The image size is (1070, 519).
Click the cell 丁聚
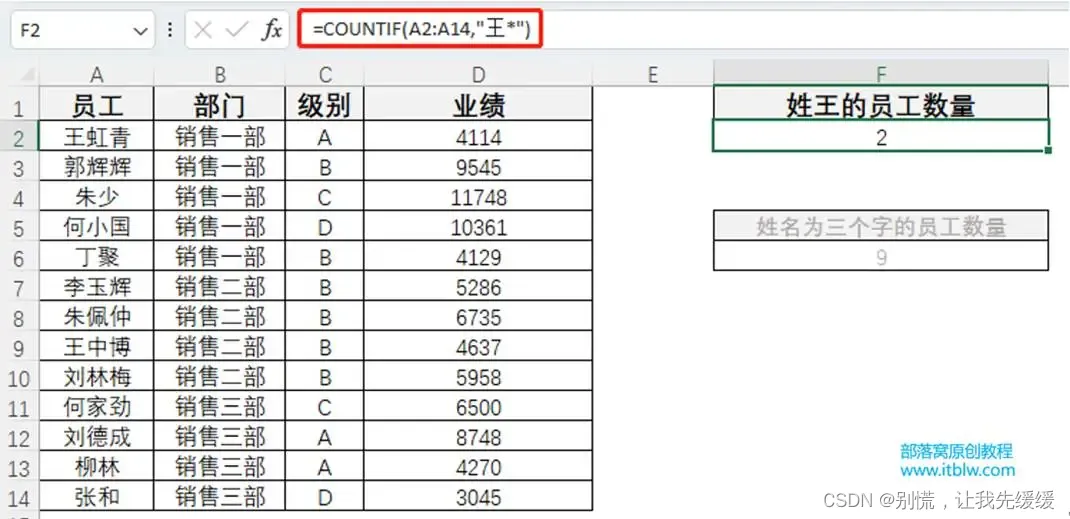pyautogui.click(x=97, y=257)
